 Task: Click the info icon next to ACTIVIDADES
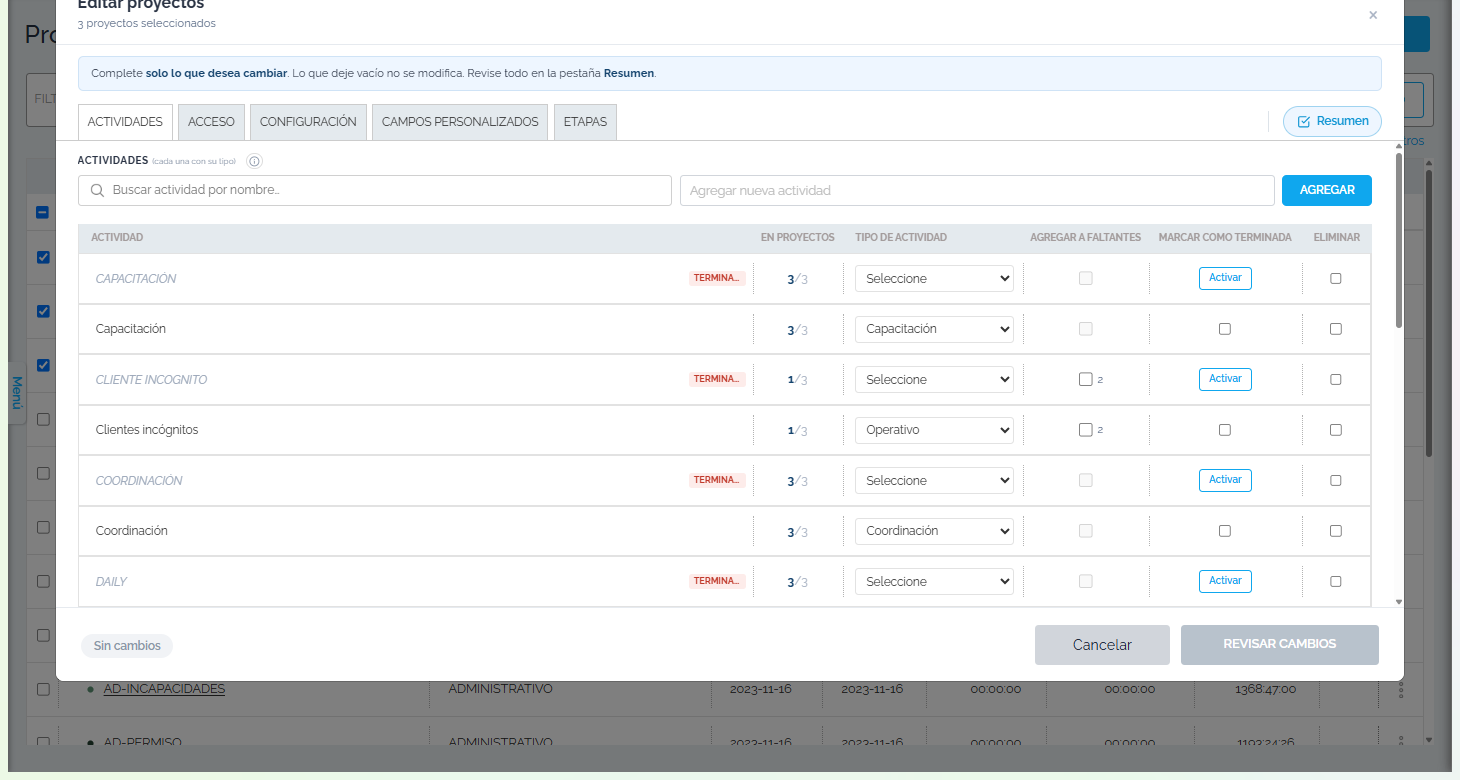pyautogui.click(x=254, y=161)
